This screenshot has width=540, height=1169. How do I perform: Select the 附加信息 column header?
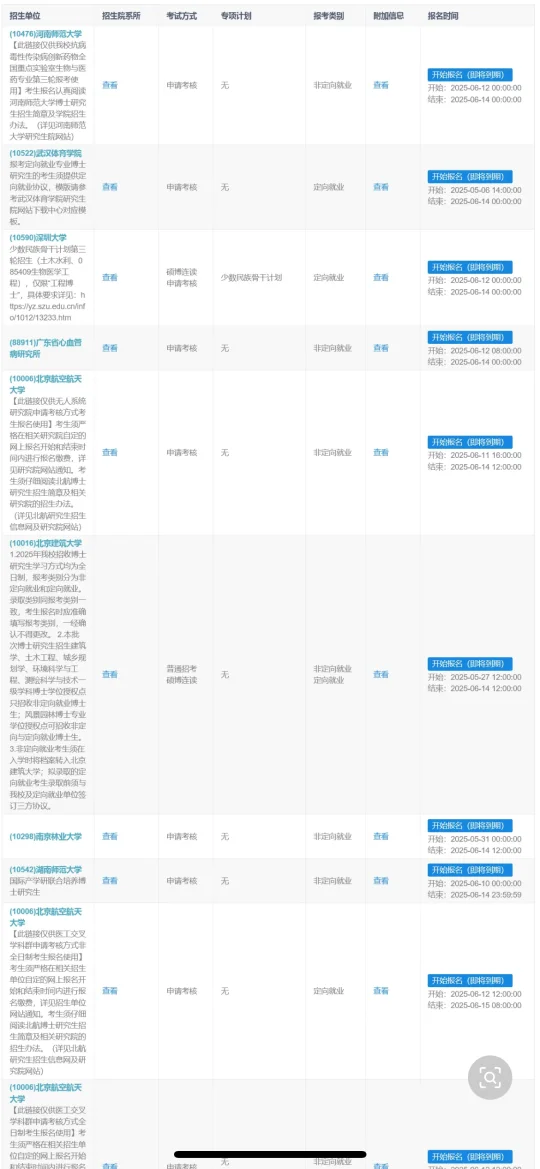coord(389,16)
